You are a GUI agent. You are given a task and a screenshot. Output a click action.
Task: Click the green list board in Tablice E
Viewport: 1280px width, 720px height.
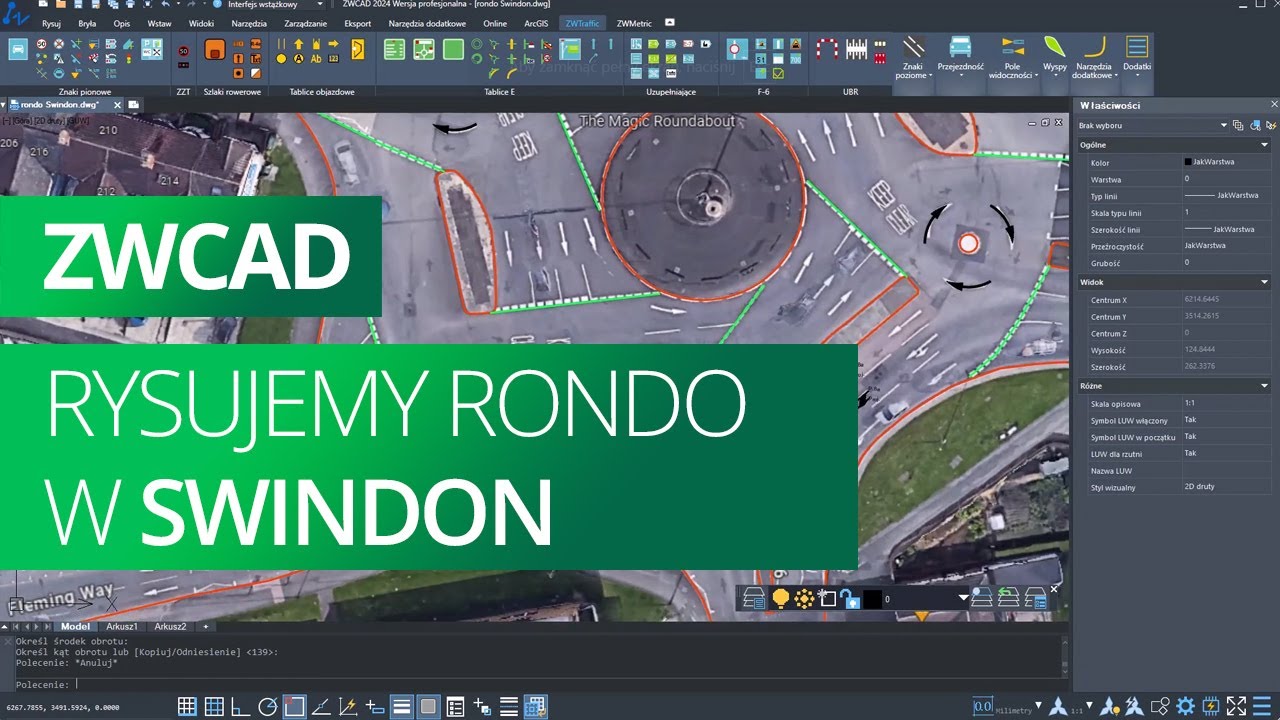pyautogui.click(x=394, y=48)
